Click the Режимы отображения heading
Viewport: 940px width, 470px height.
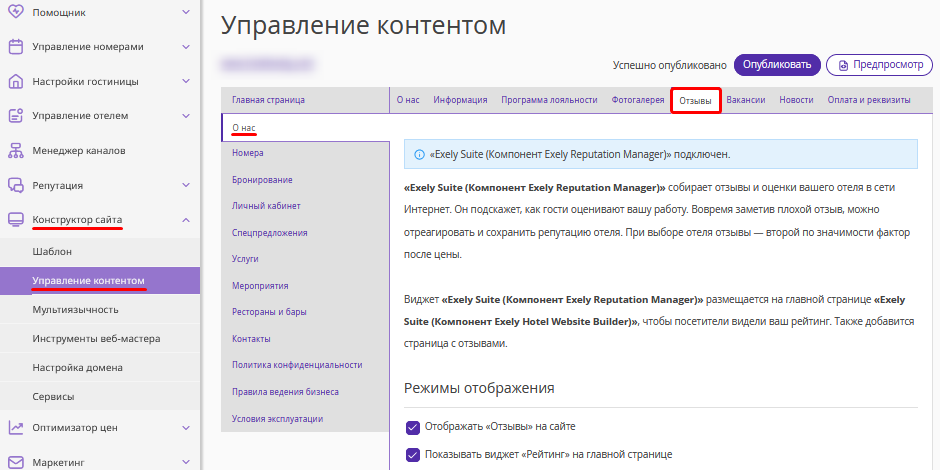click(x=480, y=388)
